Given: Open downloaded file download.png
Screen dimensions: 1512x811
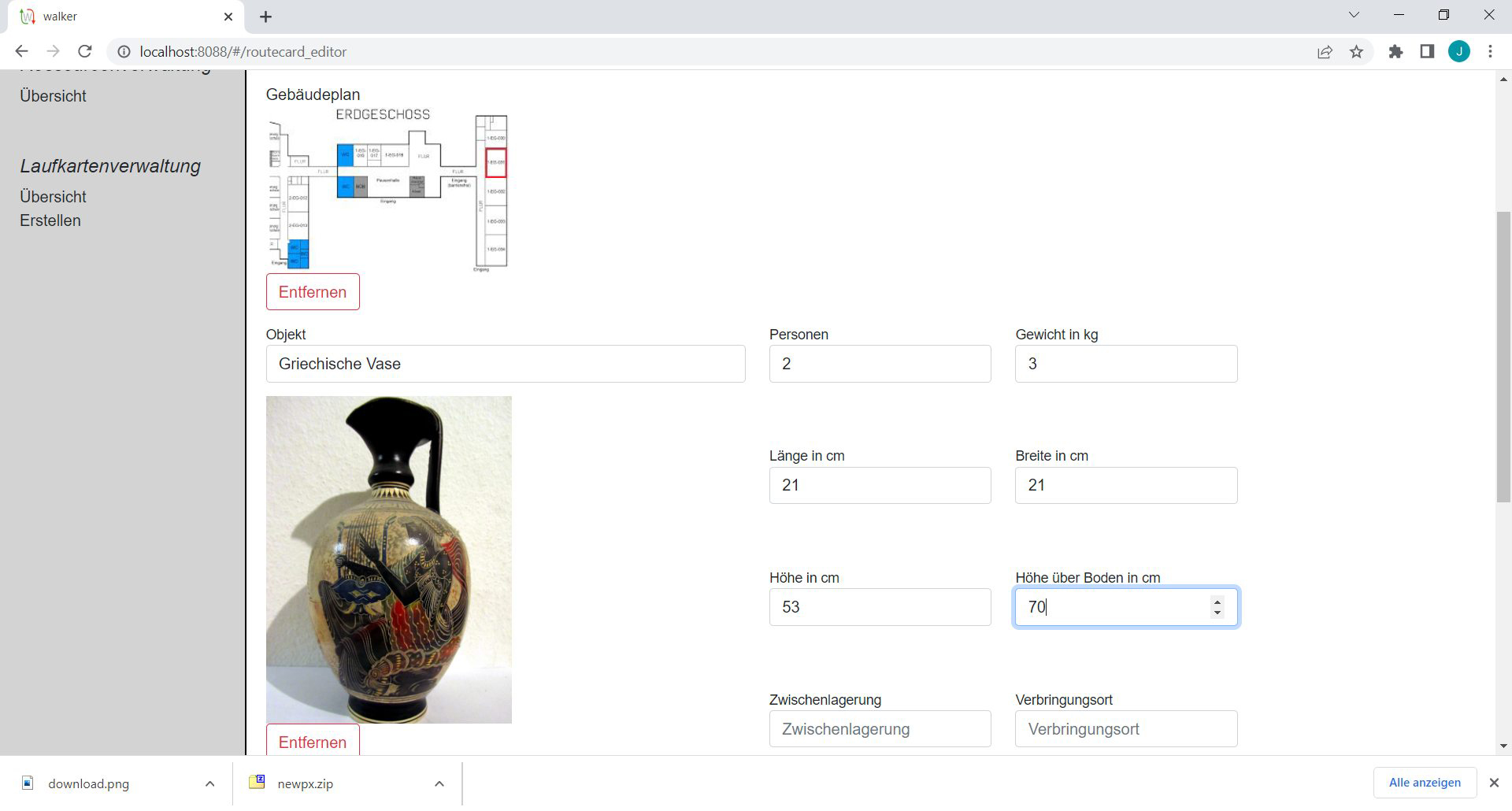Looking at the screenshot, I should (88, 783).
